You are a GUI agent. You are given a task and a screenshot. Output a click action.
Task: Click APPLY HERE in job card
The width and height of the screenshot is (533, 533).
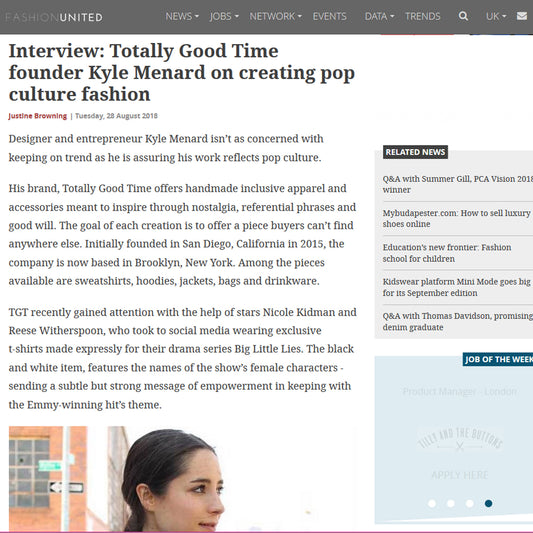460,475
